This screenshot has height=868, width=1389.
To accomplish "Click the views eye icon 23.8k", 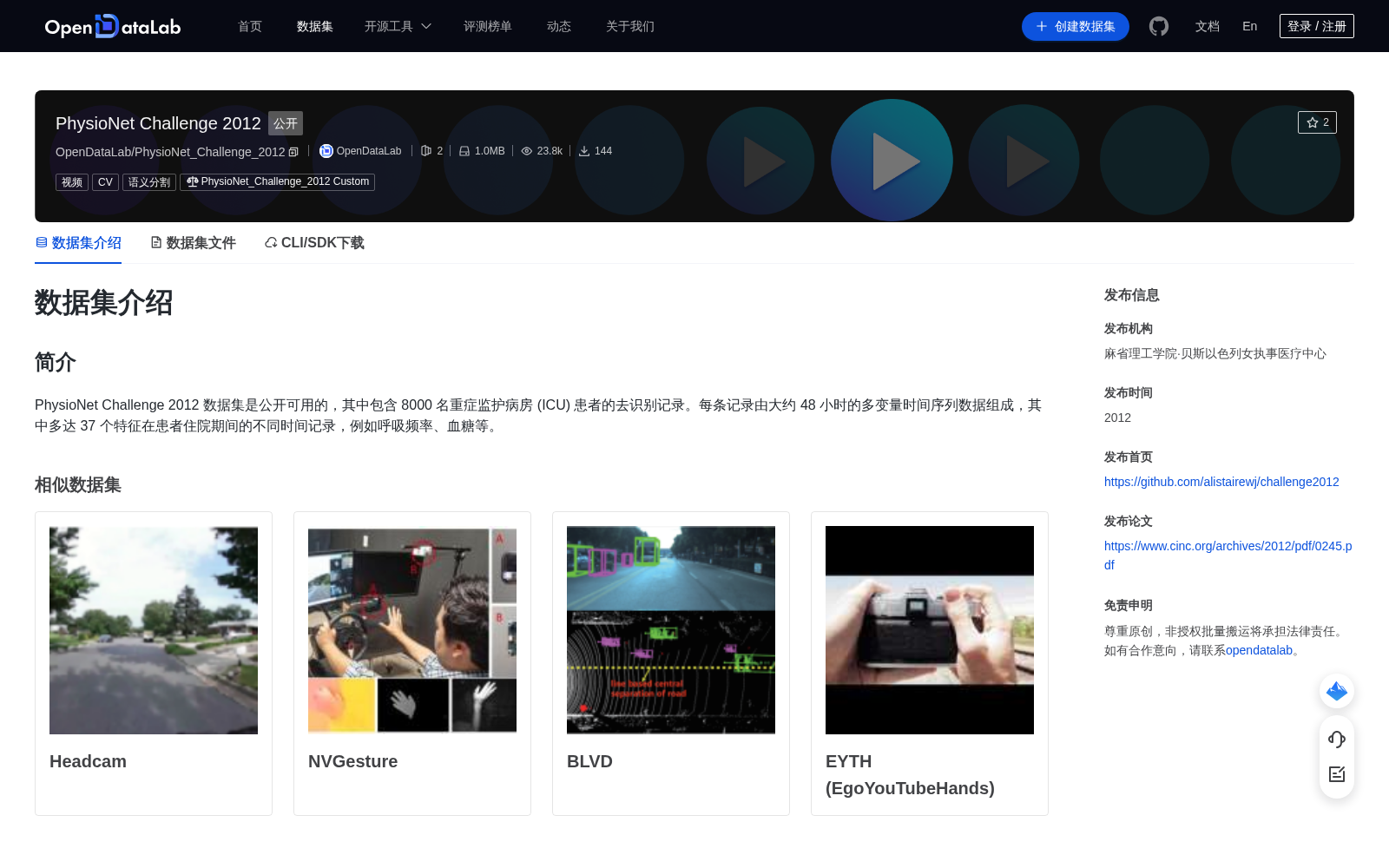I will tap(526, 151).
